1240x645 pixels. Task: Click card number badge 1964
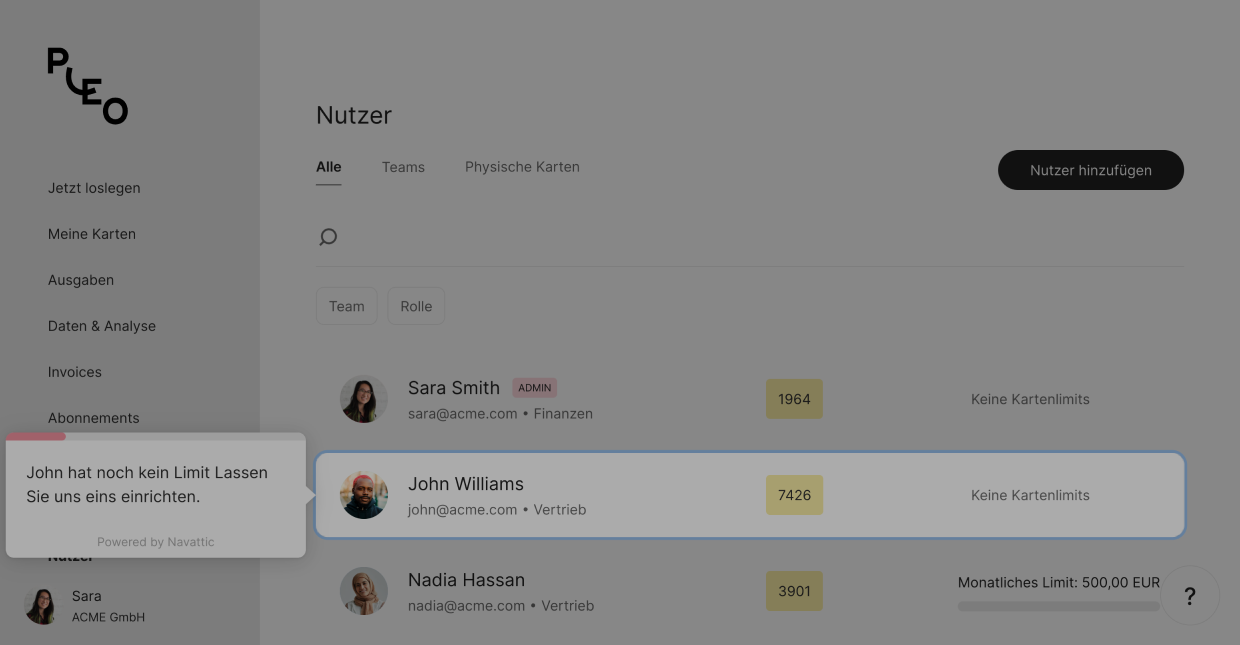794,399
